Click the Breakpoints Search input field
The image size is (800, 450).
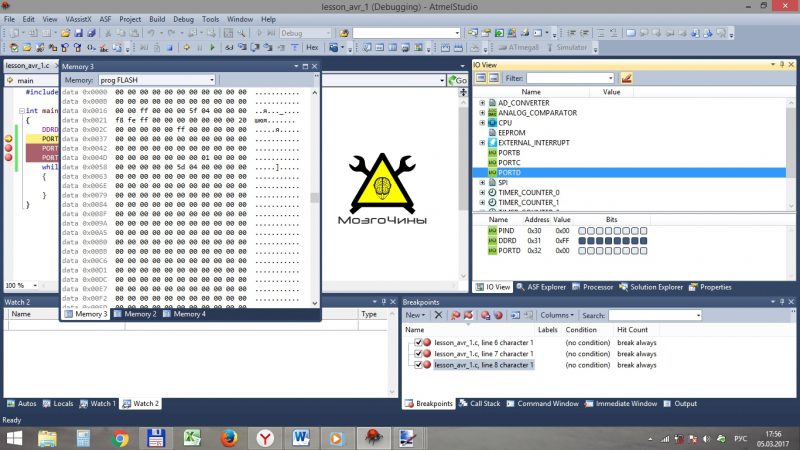click(x=655, y=315)
